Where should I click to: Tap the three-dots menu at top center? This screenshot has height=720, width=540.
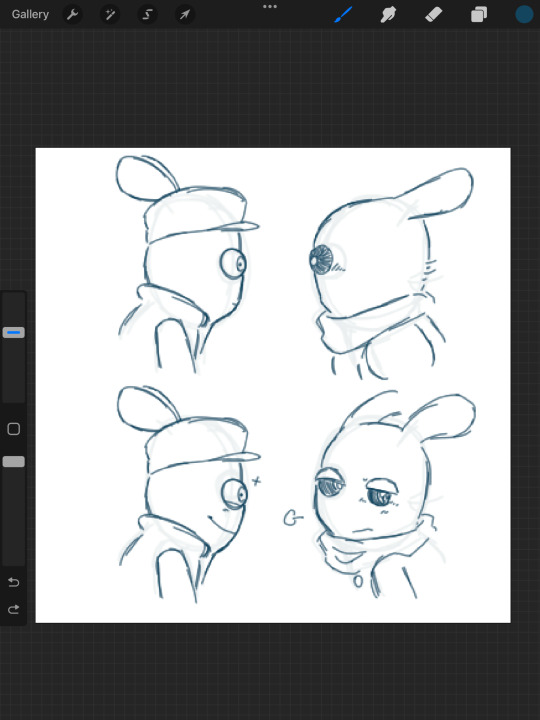tap(270, 6)
